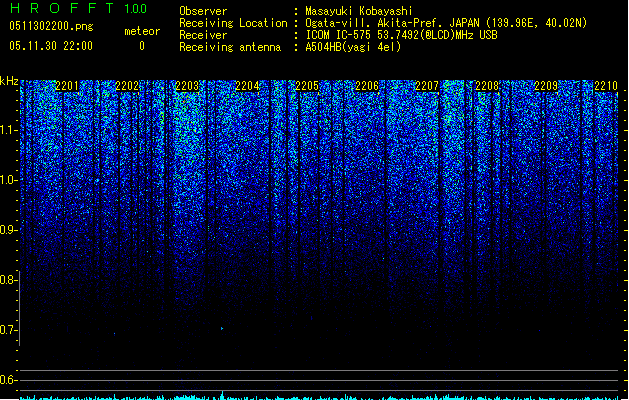The width and height of the screenshot is (629, 400).
Task: Click the A504HB(yagi 4el) antenna value
Action: tap(353, 47)
